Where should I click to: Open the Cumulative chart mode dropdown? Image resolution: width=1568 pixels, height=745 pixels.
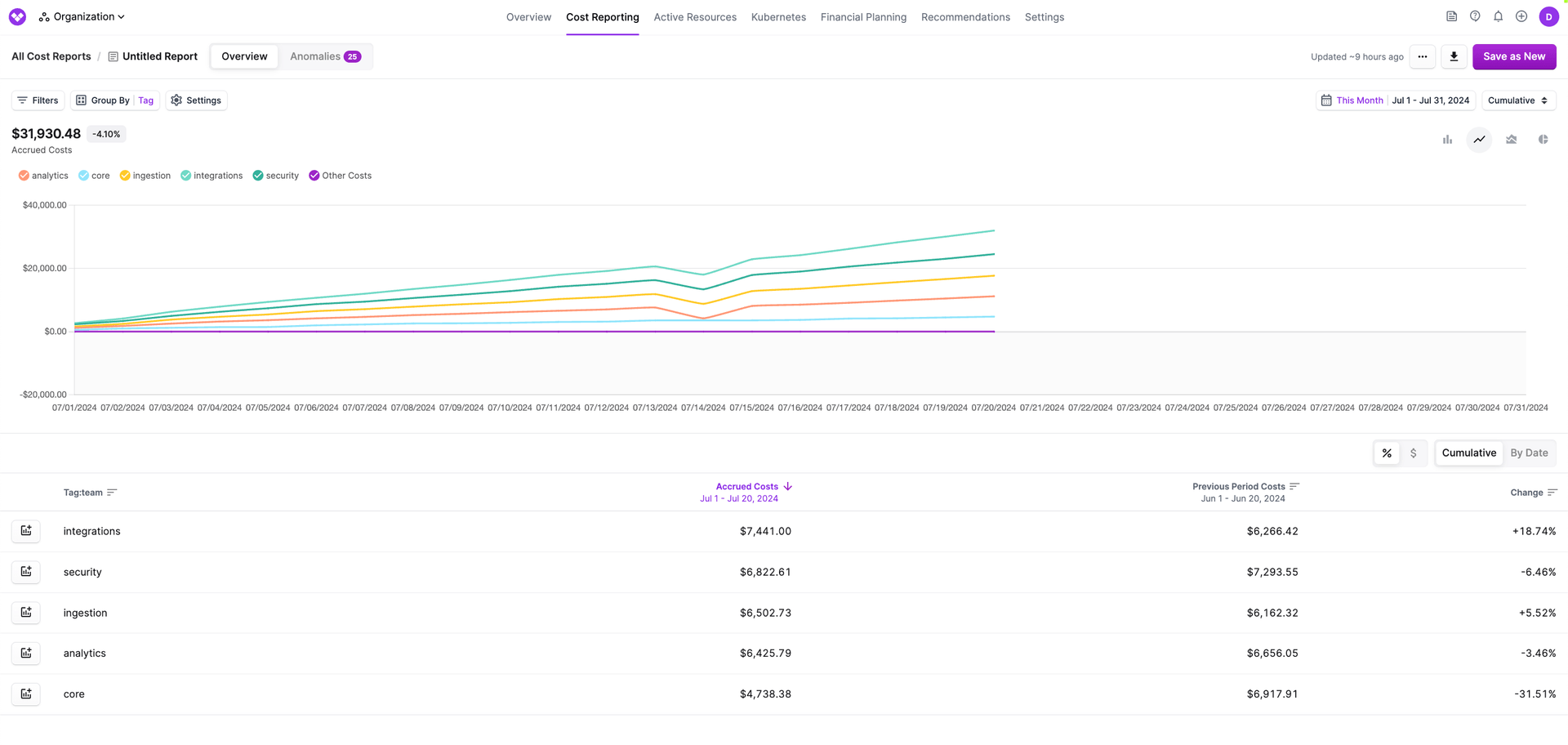[x=1517, y=100]
